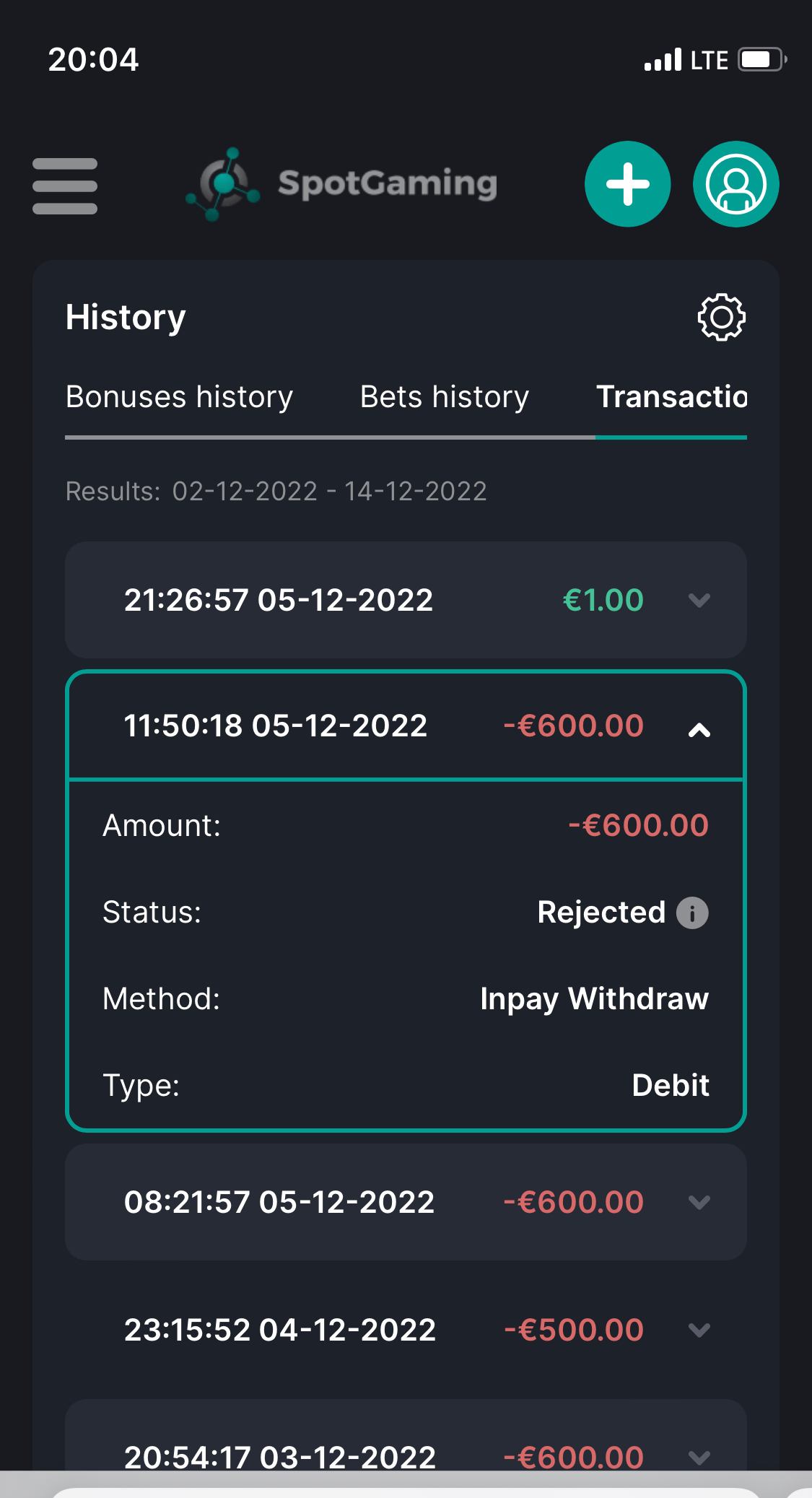812x1498 pixels.
Task: Tap the History heading
Action: [x=126, y=318]
